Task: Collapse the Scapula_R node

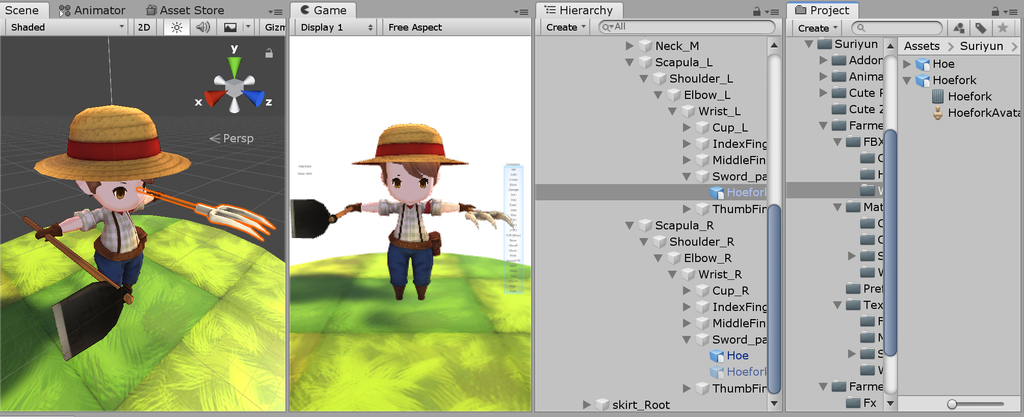Action: click(x=630, y=226)
